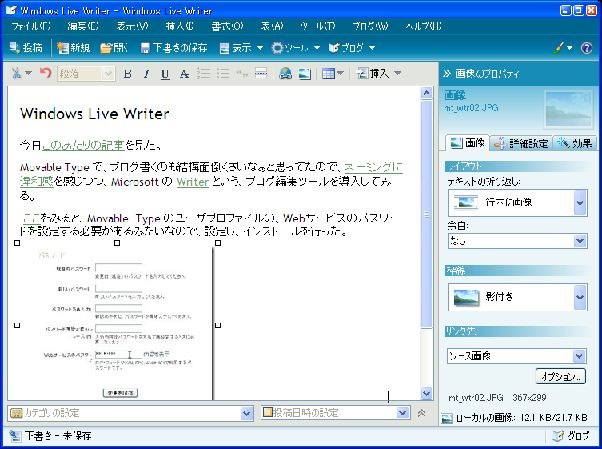Click the Options (オプション) button

pos(560,377)
